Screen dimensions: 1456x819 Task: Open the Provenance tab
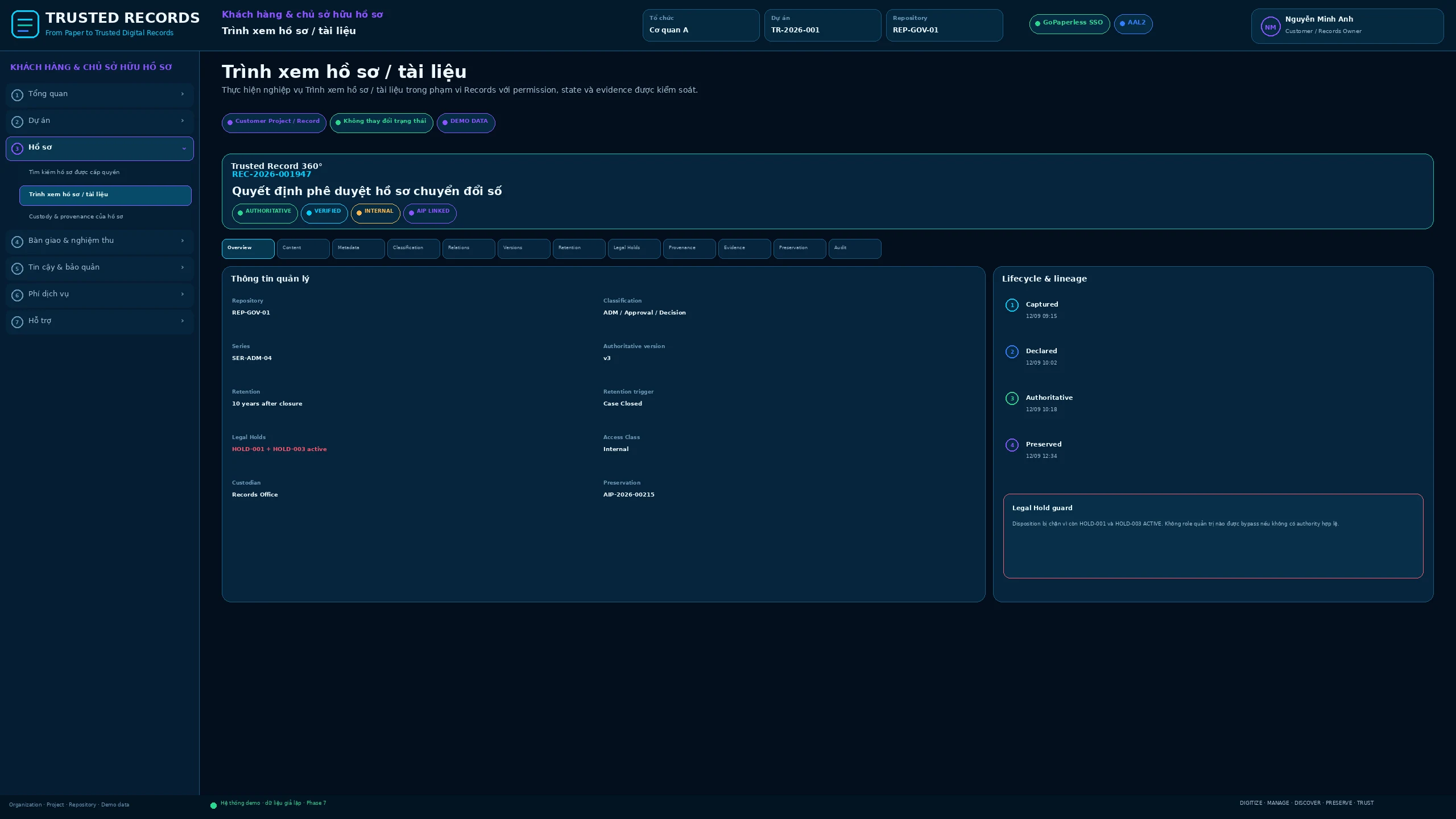point(689,249)
